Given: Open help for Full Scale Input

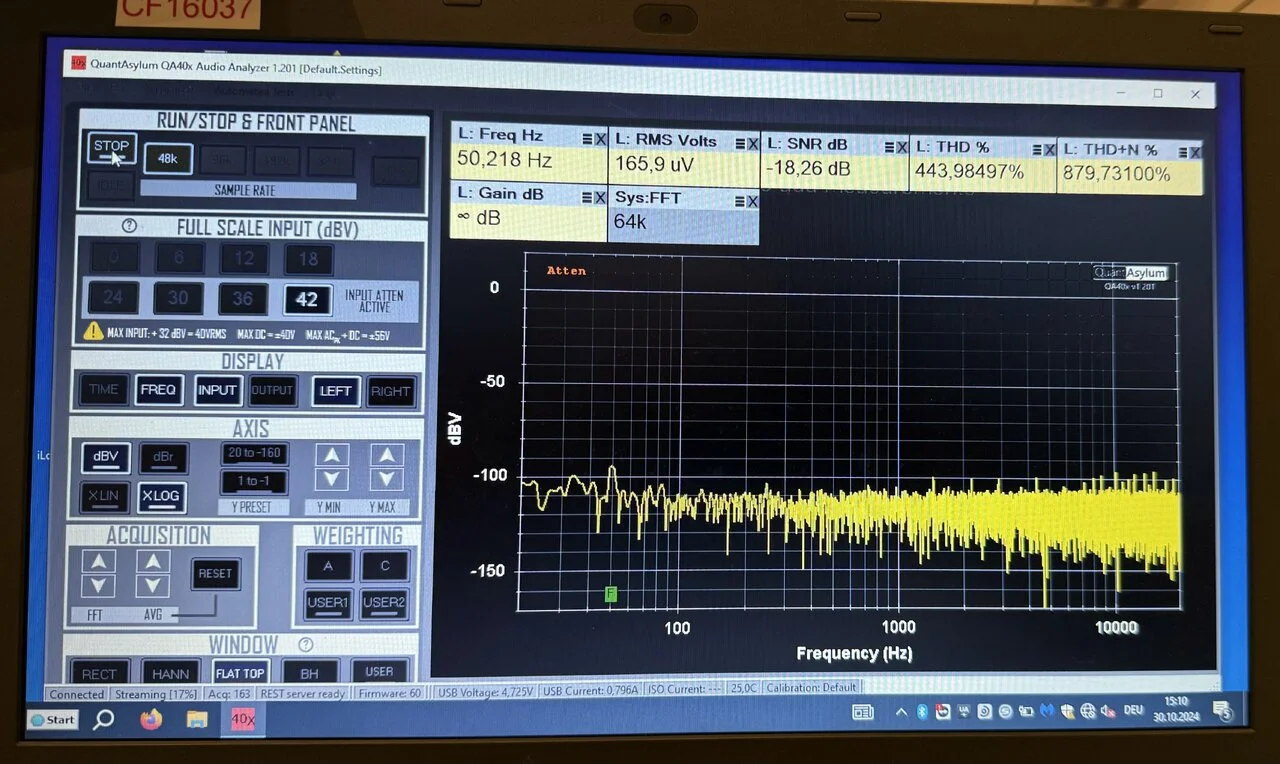Looking at the screenshot, I should [129, 226].
